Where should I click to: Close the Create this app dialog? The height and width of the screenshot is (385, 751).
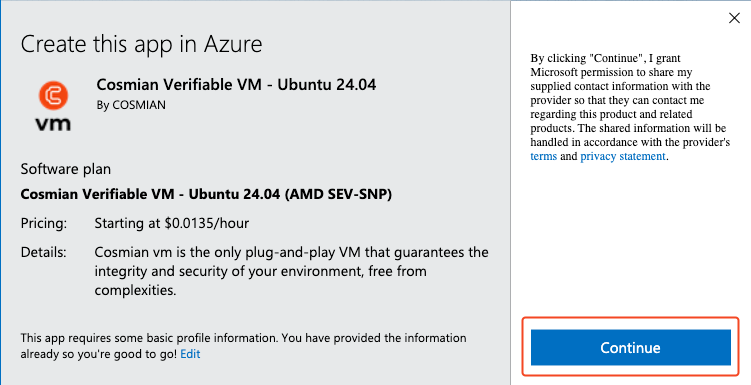[x=734, y=18]
